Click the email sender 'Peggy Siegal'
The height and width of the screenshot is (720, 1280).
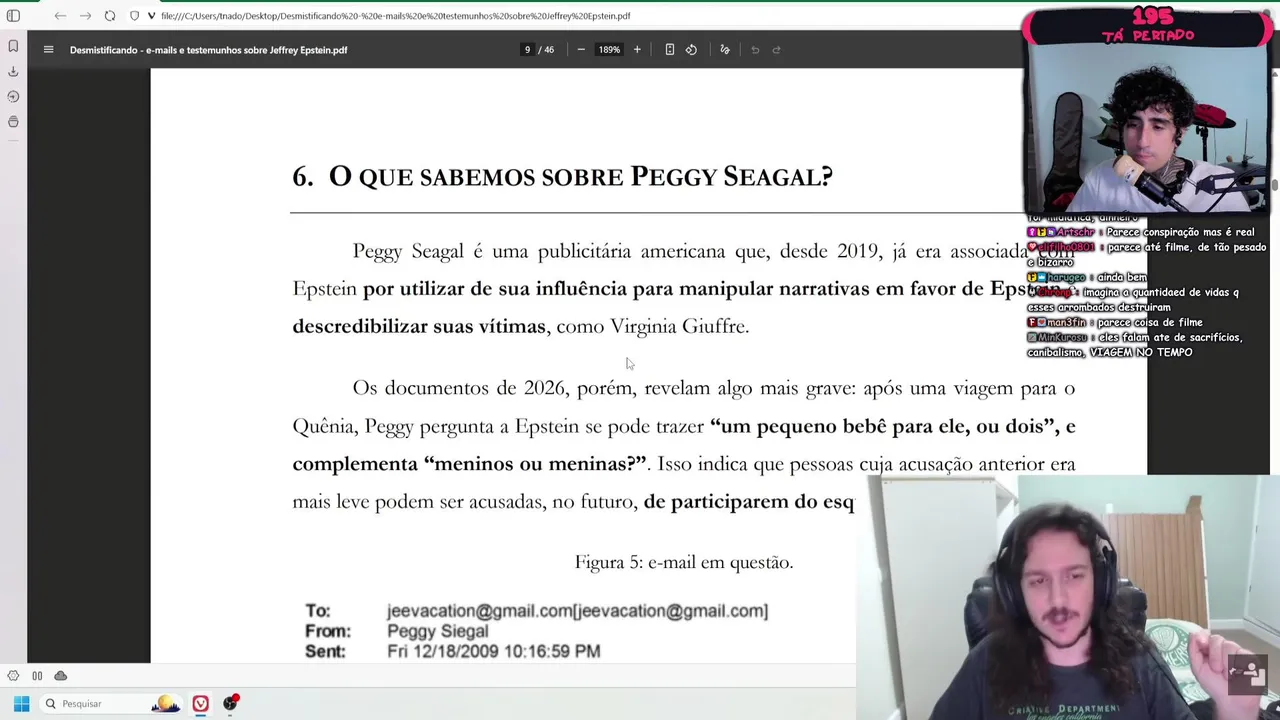(438, 631)
